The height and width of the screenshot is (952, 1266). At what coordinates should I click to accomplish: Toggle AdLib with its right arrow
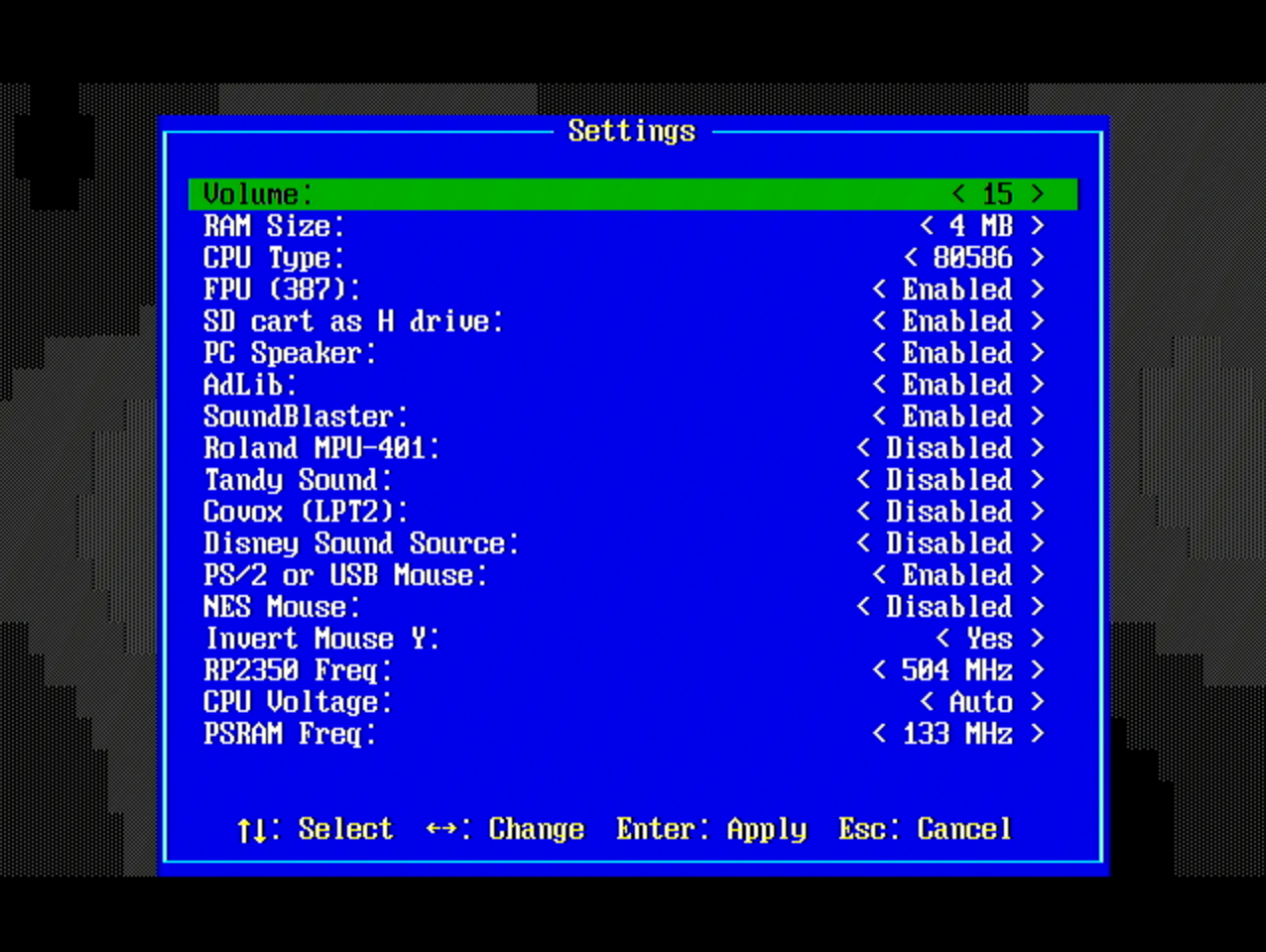click(x=1037, y=385)
